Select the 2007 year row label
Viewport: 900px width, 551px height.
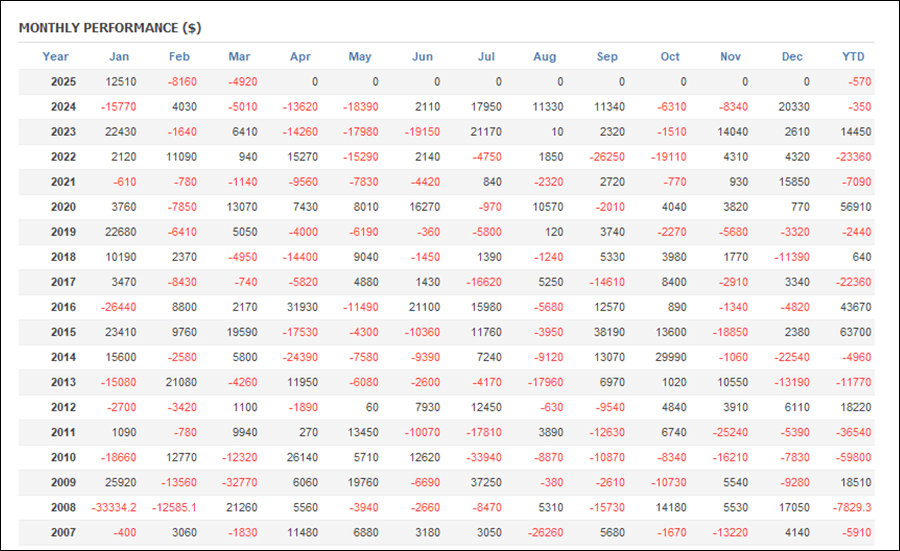tap(63, 532)
